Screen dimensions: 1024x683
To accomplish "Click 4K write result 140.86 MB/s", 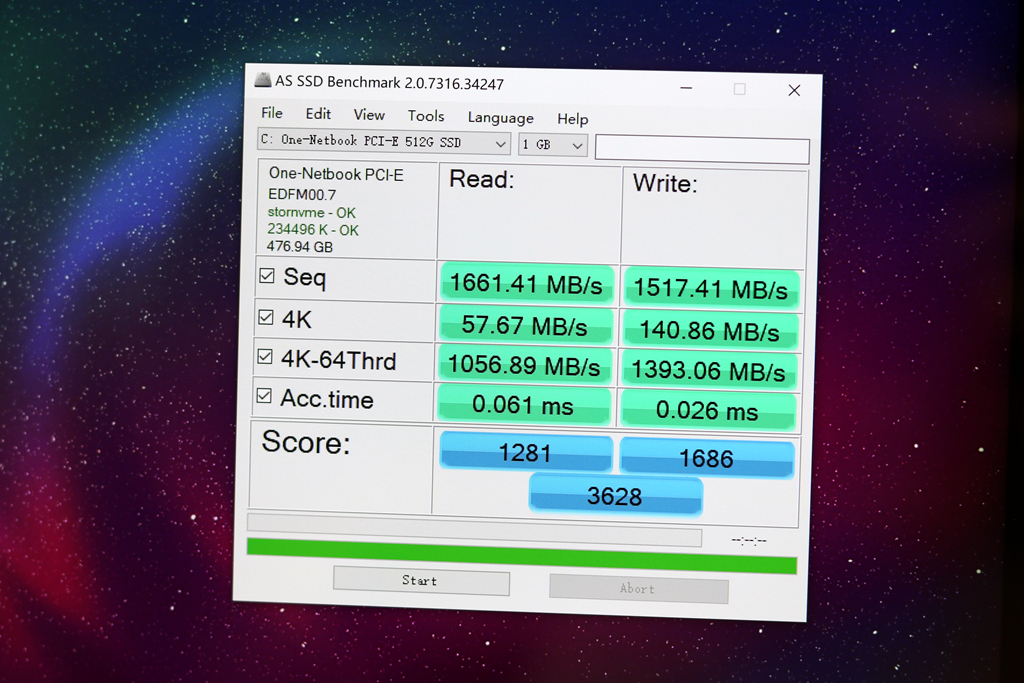I will (x=710, y=330).
